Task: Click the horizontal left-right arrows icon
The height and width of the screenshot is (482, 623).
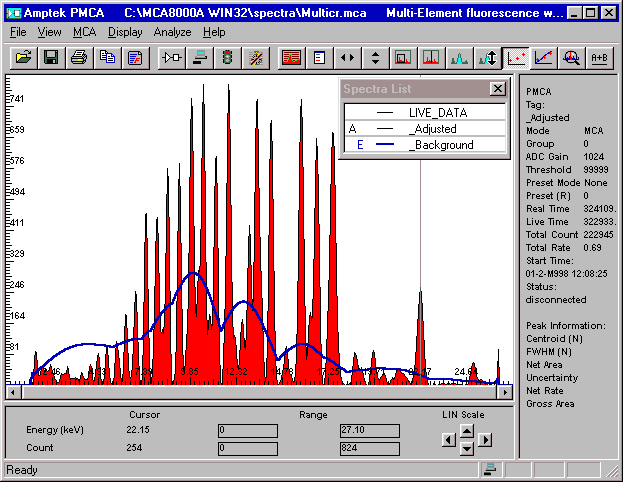Action: tap(347, 58)
